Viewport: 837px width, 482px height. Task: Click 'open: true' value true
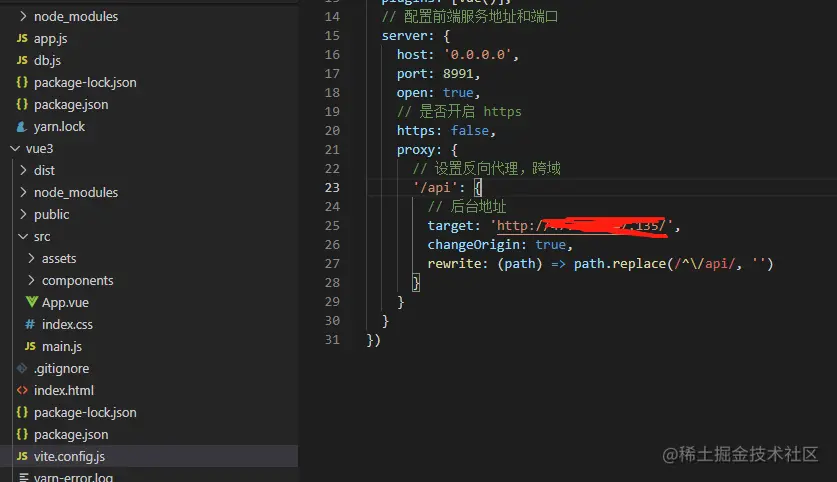click(x=458, y=92)
